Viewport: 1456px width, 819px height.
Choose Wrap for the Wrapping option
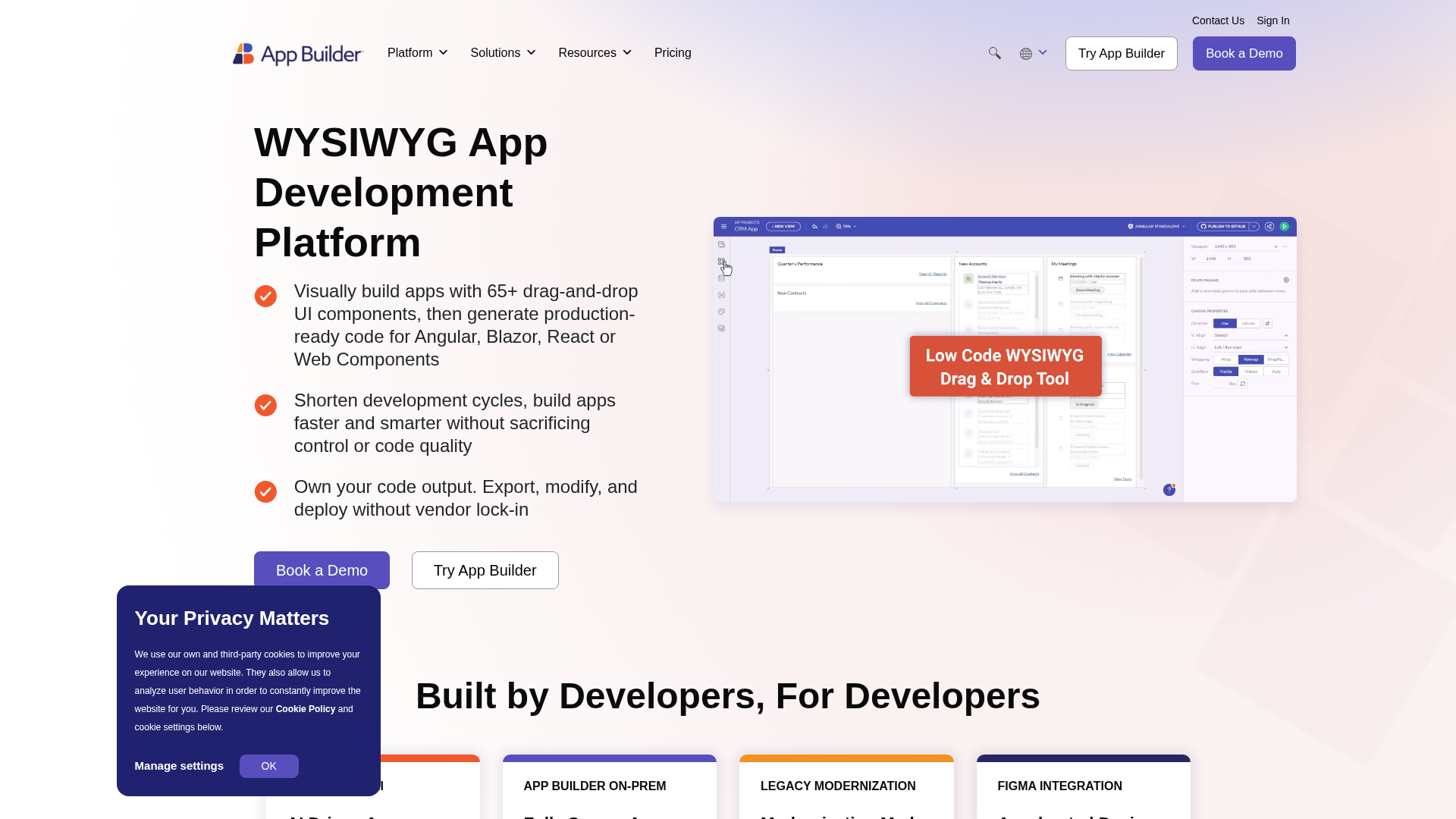pyautogui.click(x=1225, y=359)
